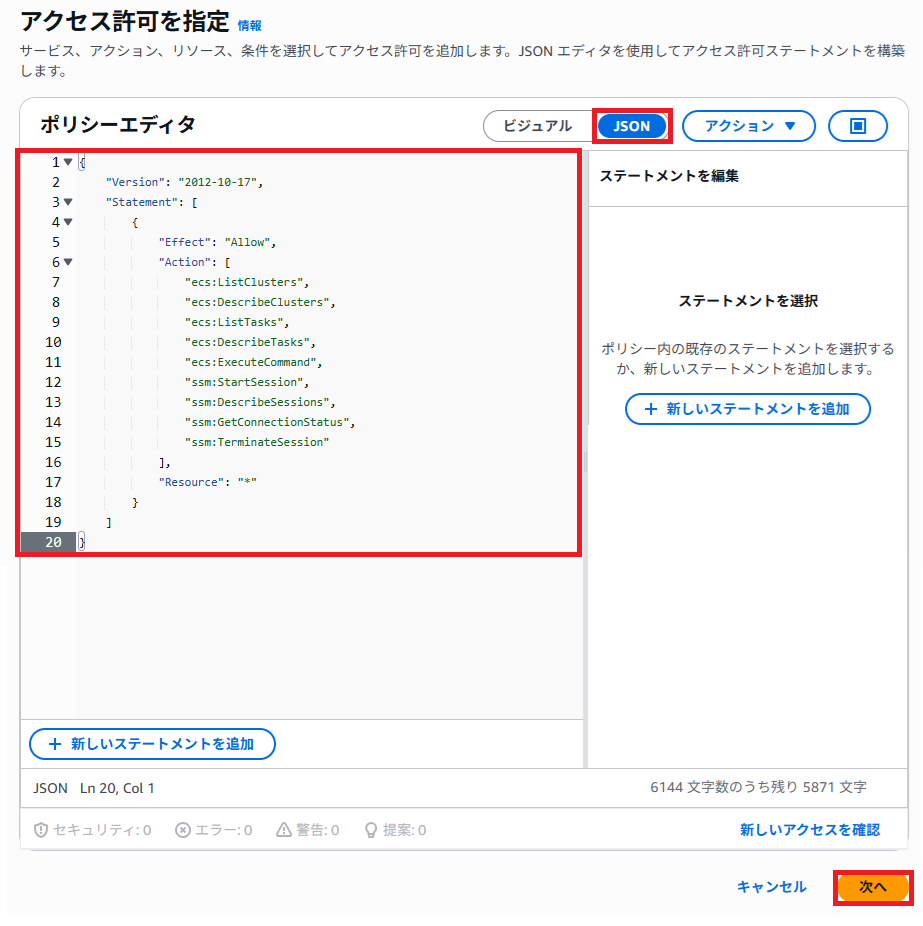Switch the editor to ビジュアル mode

pyautogui.click(x=538, y=126)
